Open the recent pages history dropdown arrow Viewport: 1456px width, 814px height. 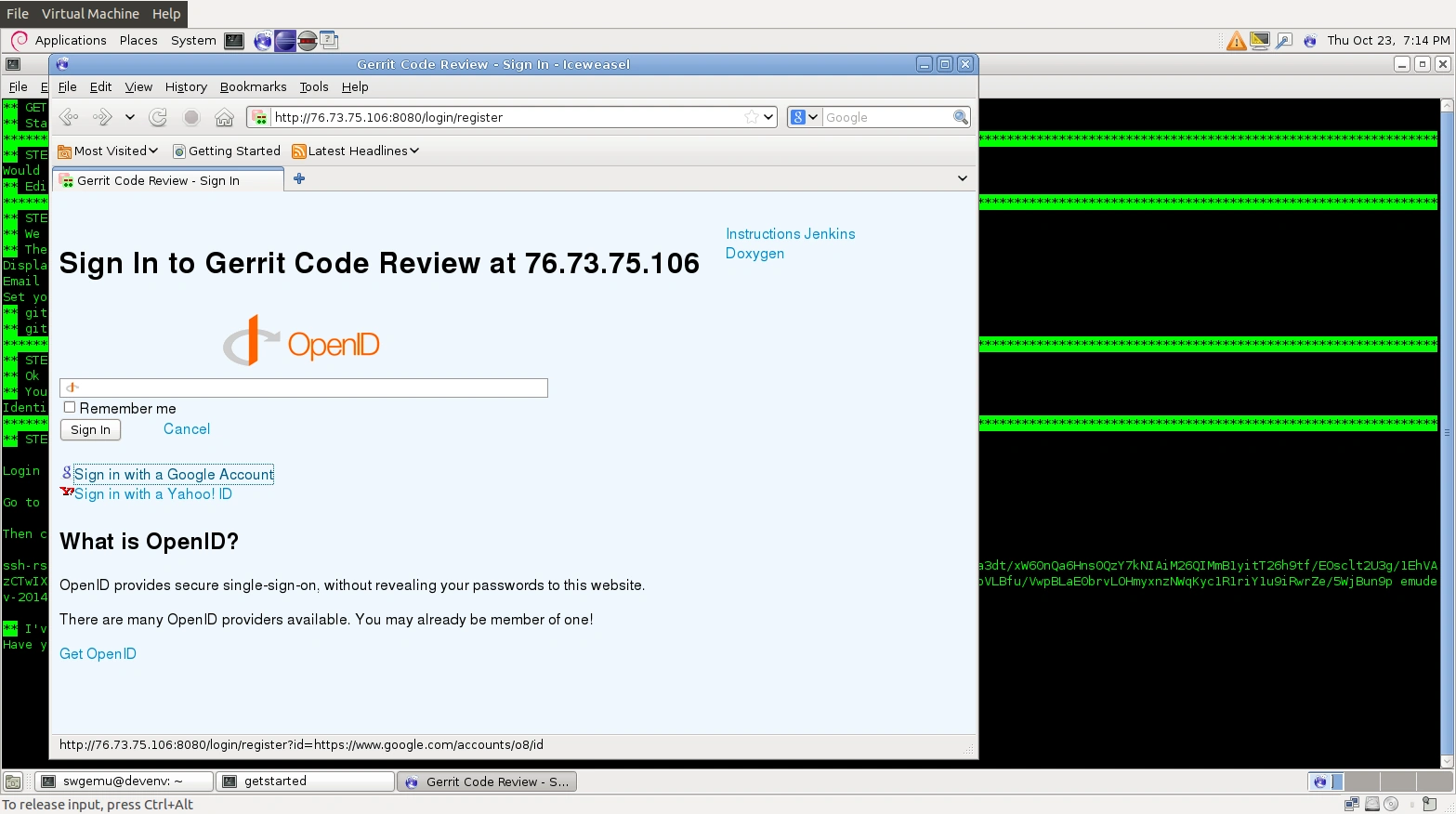pyautogui.click(x=130, y=117)
